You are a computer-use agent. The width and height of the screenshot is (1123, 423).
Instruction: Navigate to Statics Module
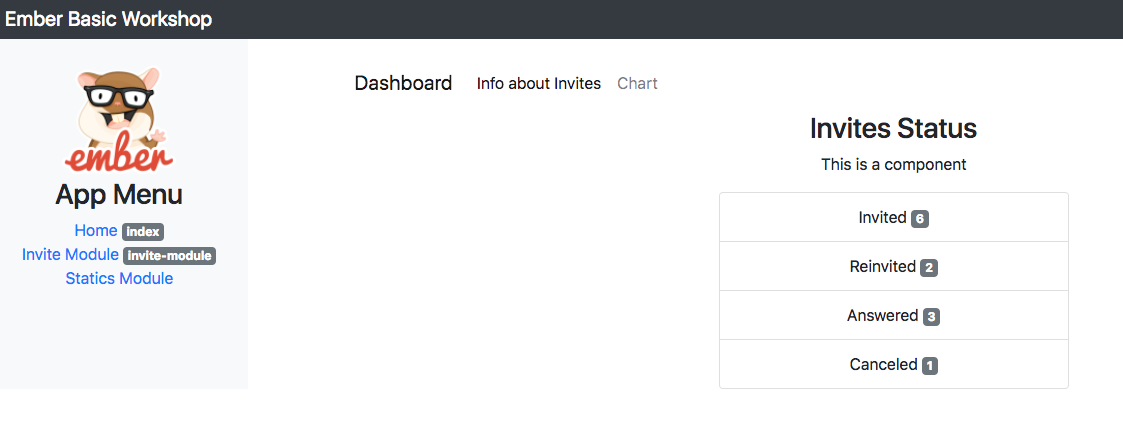coord(120,278)
